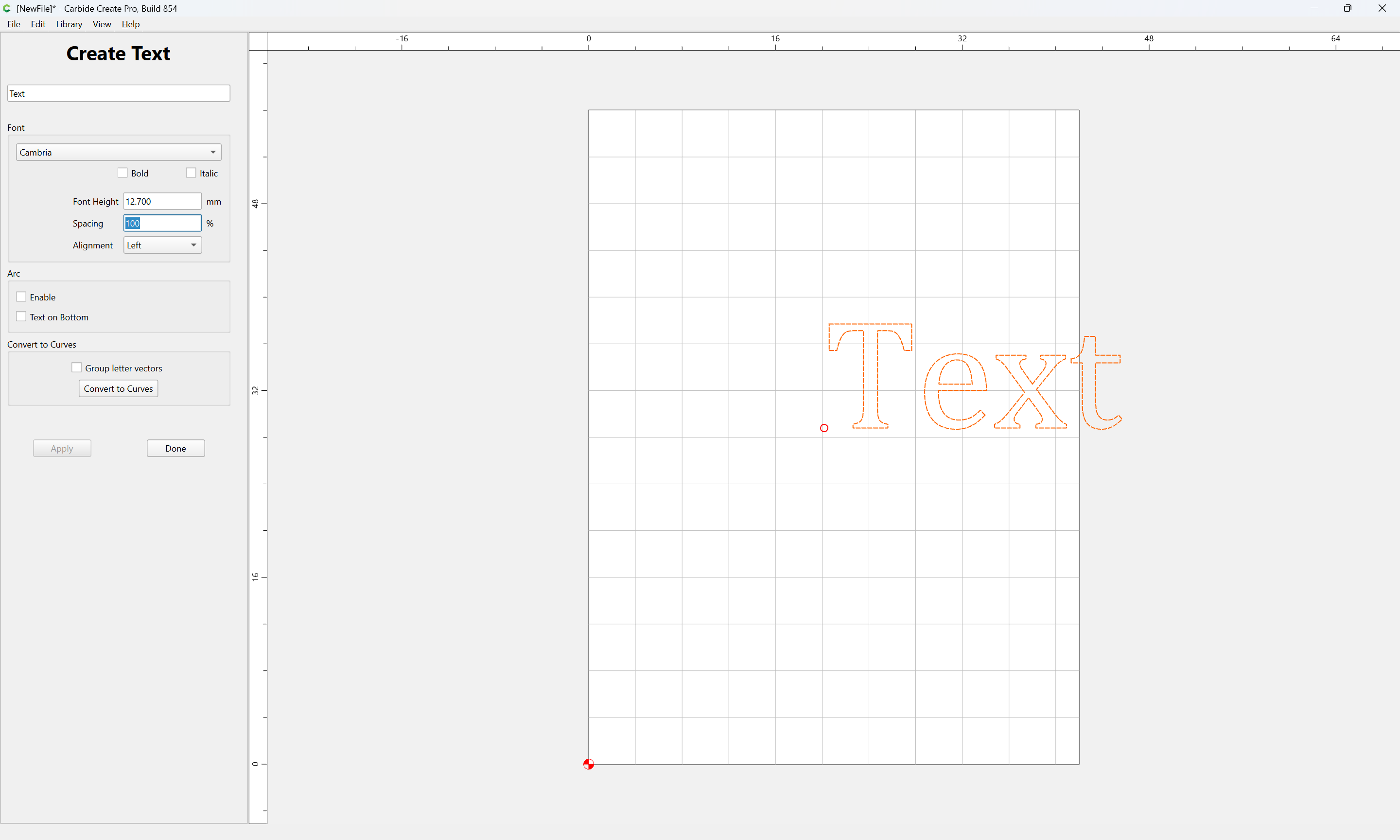Click the Font Height input field

coord(162,202)
